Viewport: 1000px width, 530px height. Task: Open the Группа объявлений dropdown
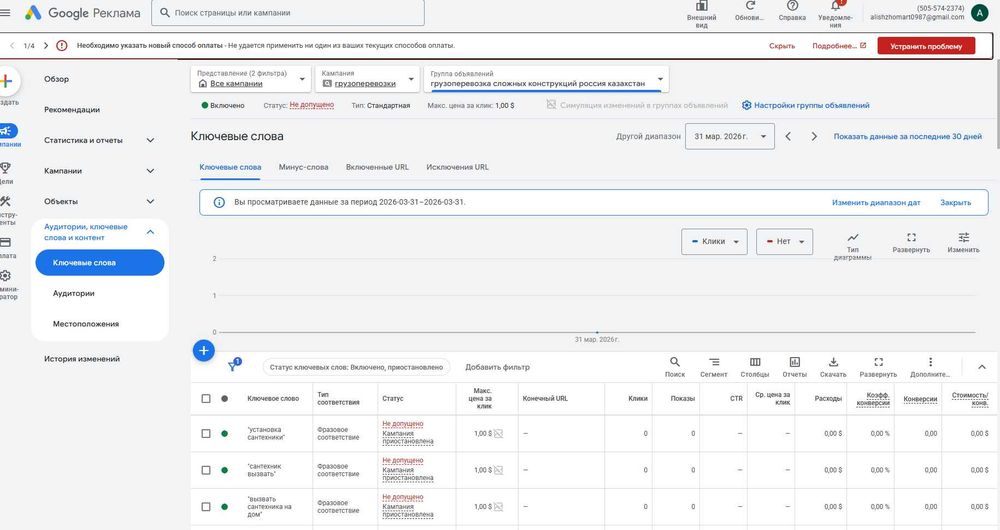(x=547, y=79)
